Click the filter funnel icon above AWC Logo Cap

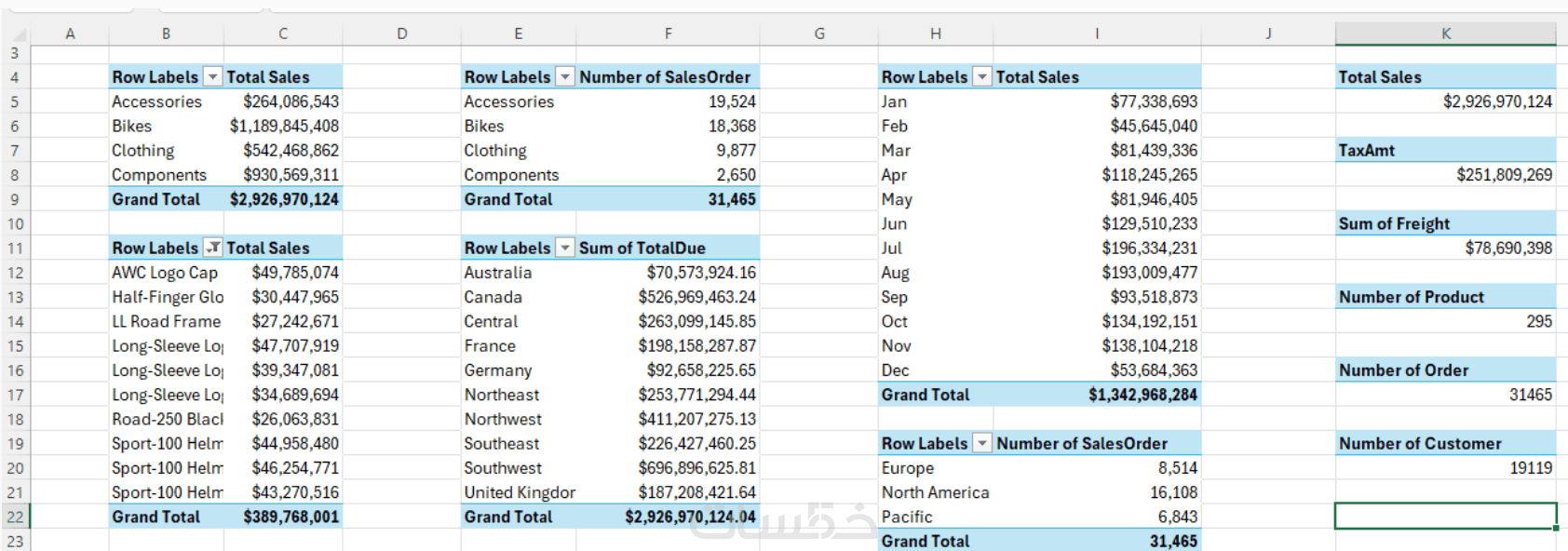click(x=213, y=248)
